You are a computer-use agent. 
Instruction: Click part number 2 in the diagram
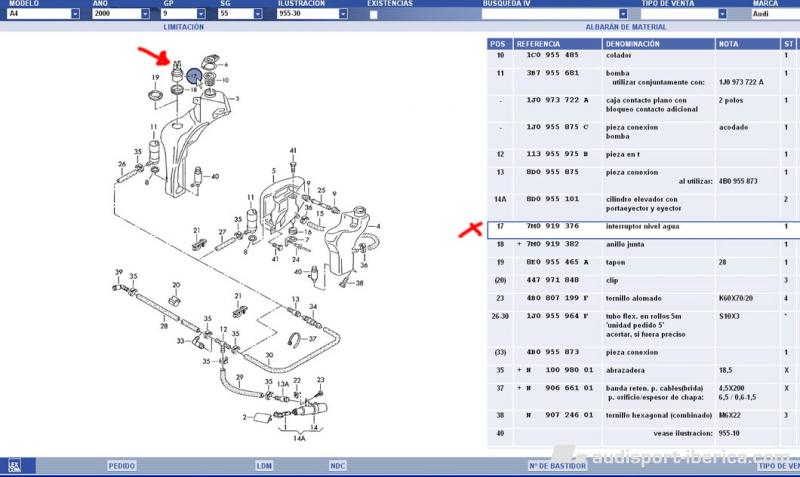point(244,417)
